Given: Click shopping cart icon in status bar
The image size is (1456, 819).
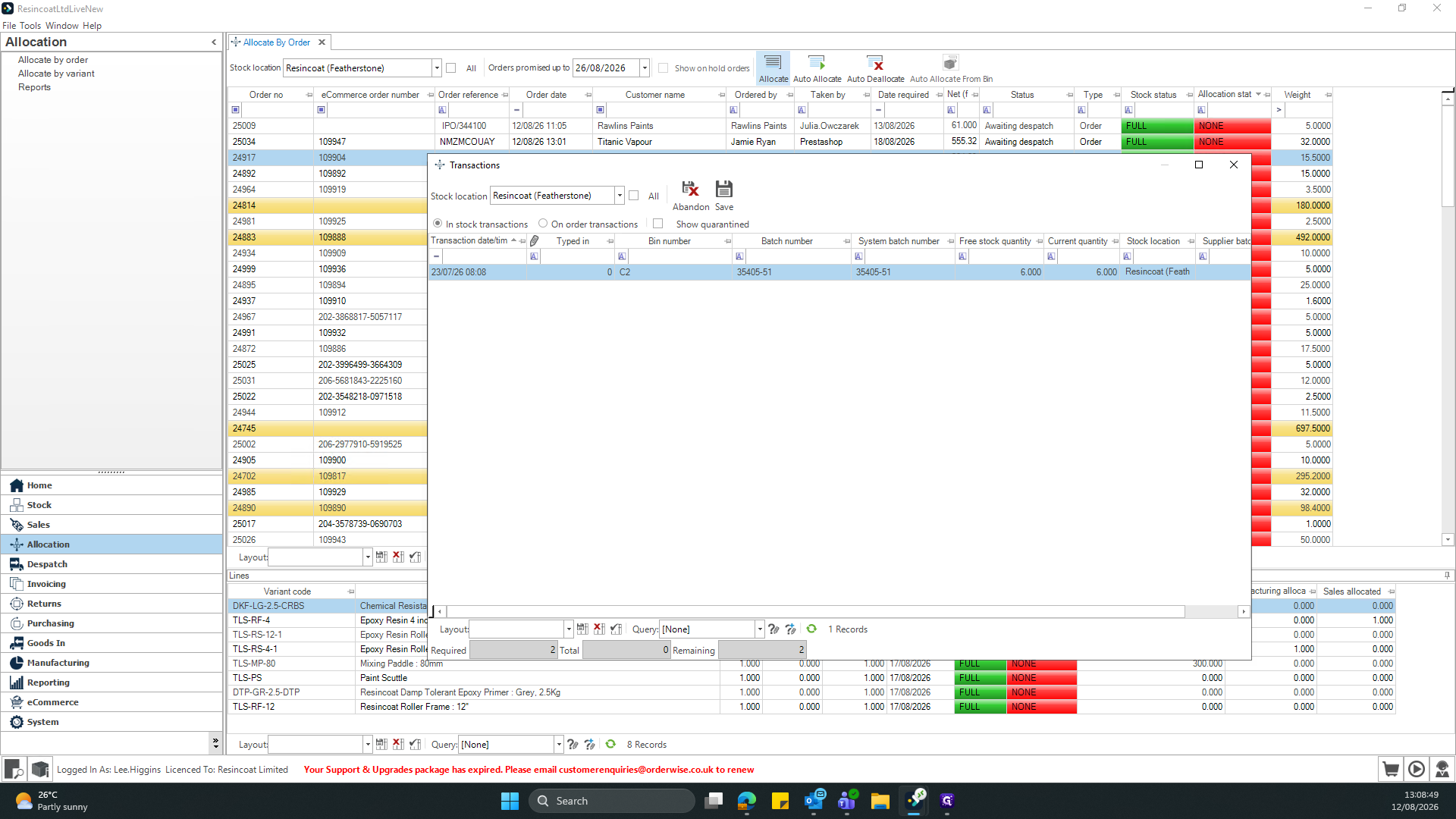Looking at the screenshot, I should pyautogui.click(x=1391, y=769).
